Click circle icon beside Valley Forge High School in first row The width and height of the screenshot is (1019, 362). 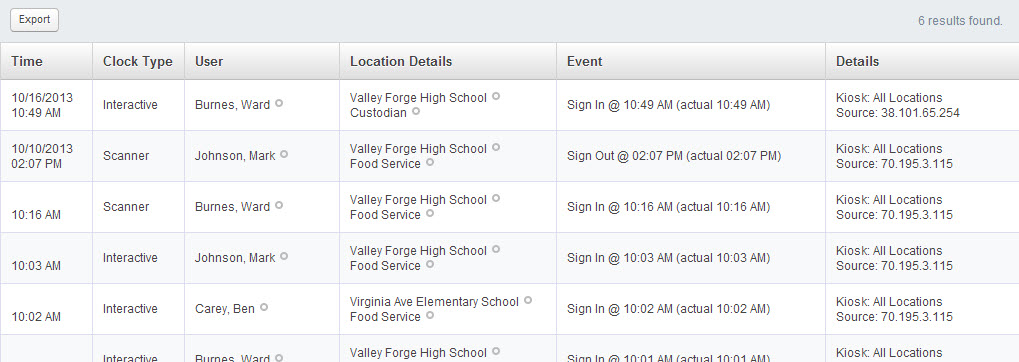pyautogui.click(x=496, y=96)
